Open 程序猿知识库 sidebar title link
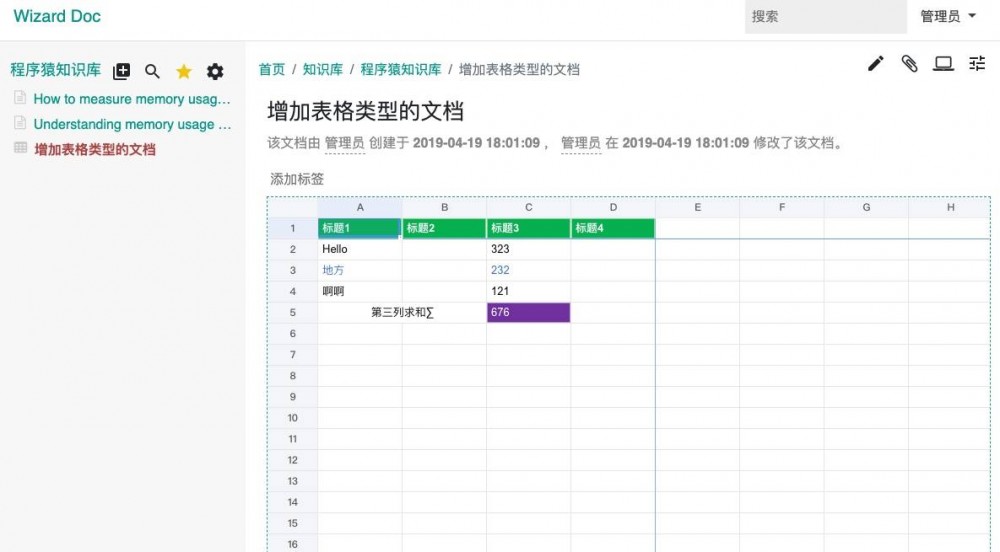1000x552 pixels. pyautogui.click(x=55, y=70)
